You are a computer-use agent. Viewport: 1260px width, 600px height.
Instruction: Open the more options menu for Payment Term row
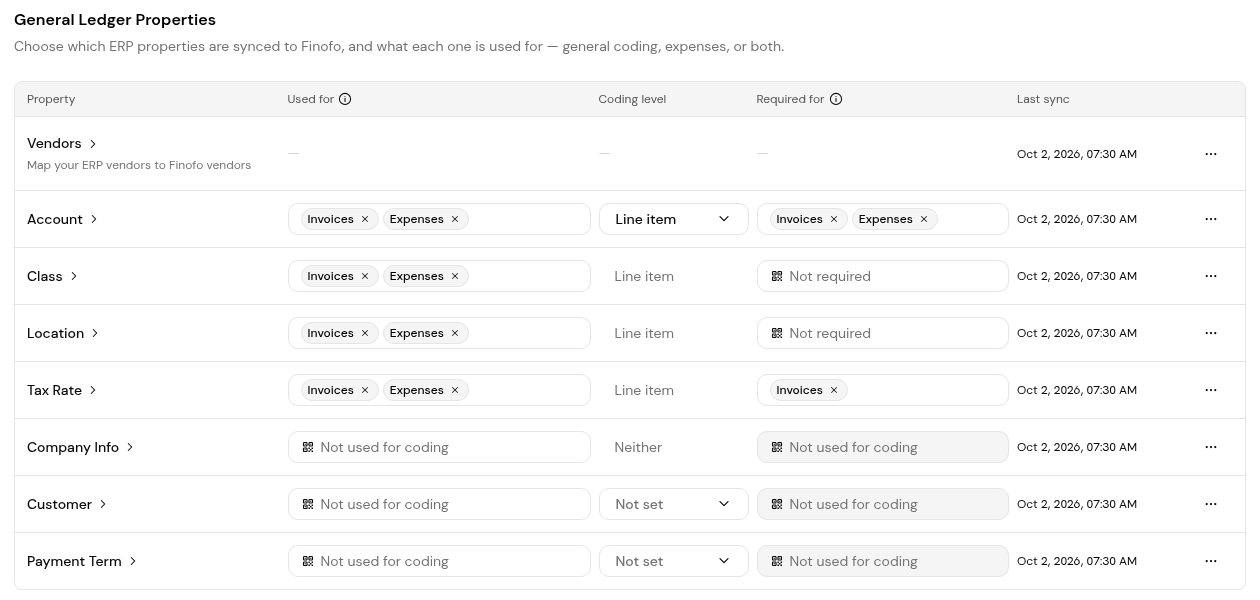[1211, 561]
